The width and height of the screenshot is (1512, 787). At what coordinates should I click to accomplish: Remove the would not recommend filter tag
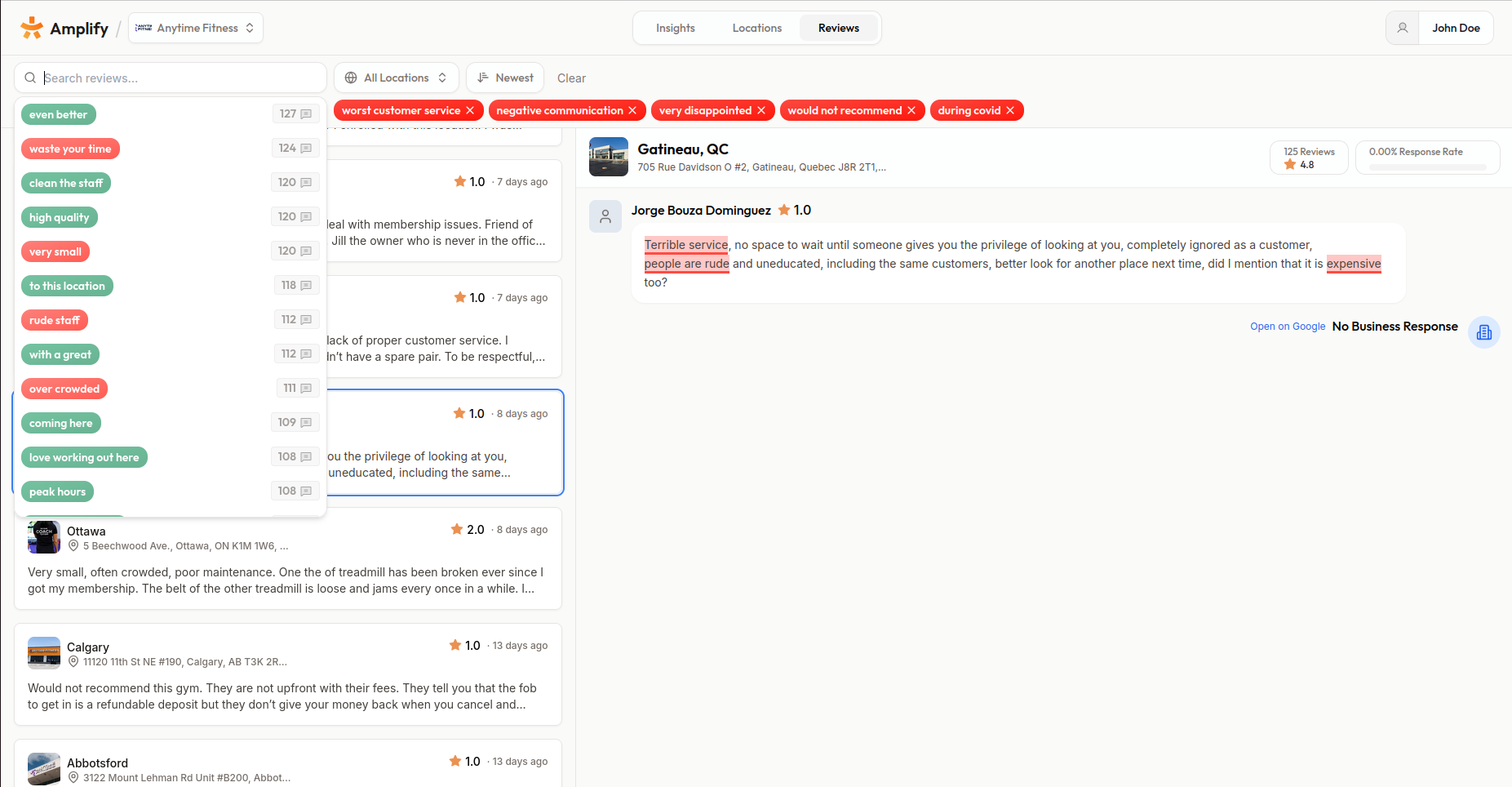(x=911, y=110)
